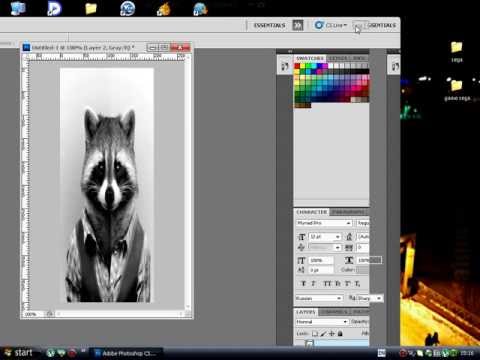The image size is (480, 360).
Task: Open the My Computer desktop icon
Action: (18, 8)
